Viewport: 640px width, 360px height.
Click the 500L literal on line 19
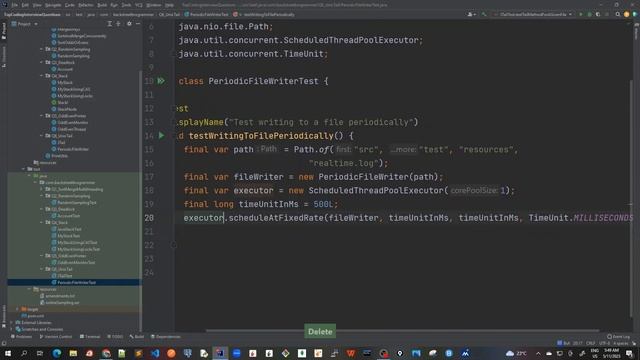[x=324, y=204]
